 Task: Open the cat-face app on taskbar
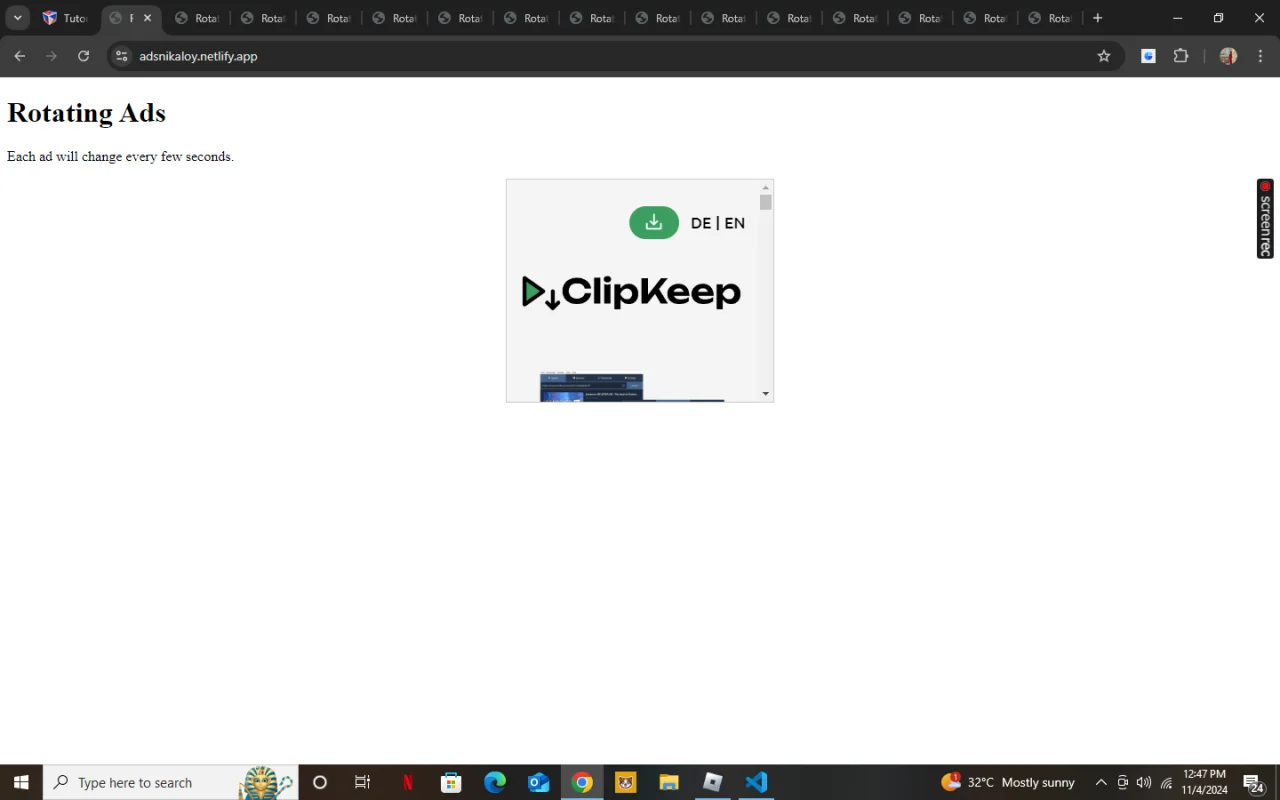pos(626,782)
